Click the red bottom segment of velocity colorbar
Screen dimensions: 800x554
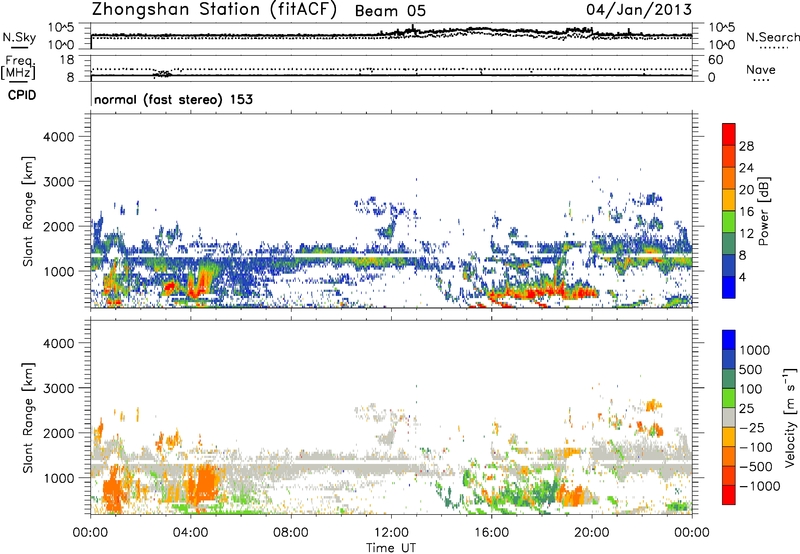729,495
